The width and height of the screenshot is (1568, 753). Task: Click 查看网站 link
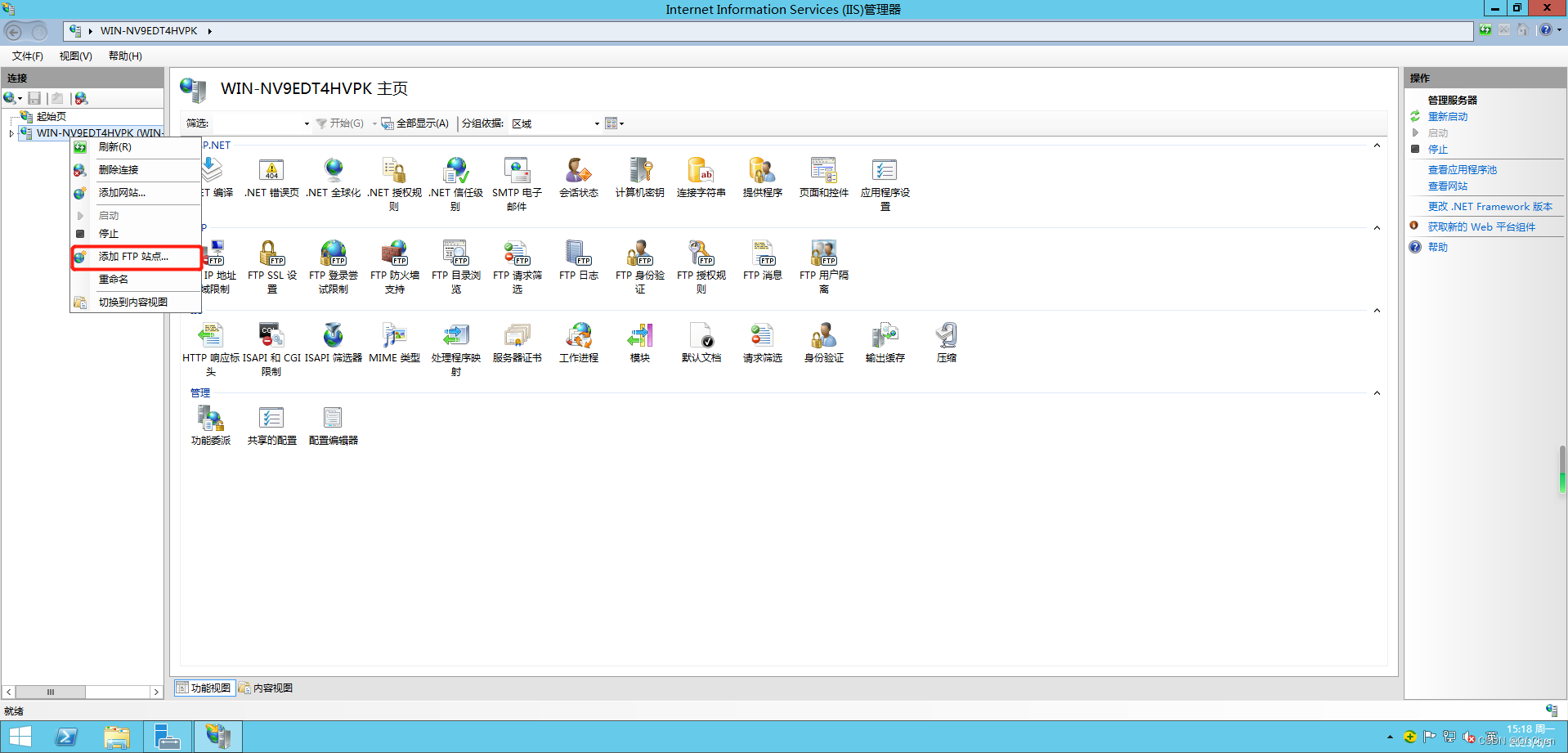[x=1448, y=186]
